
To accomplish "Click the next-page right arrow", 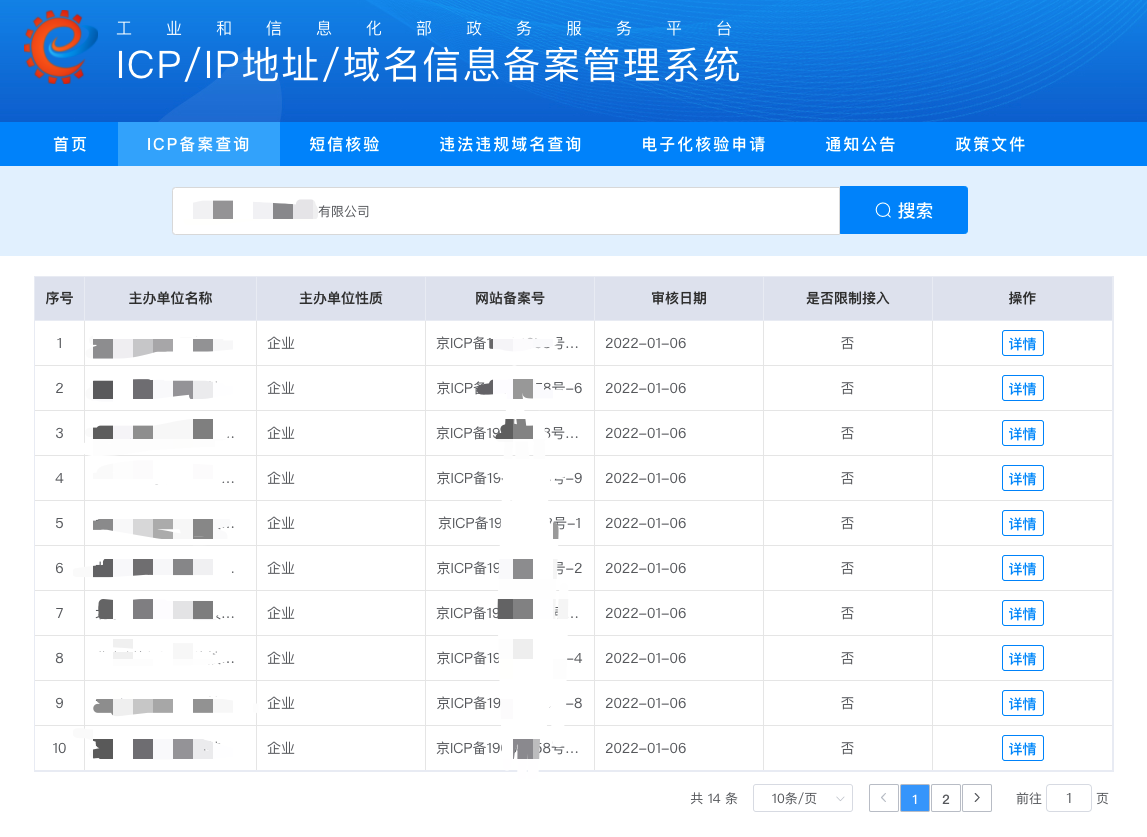I will tap(976, 798).
